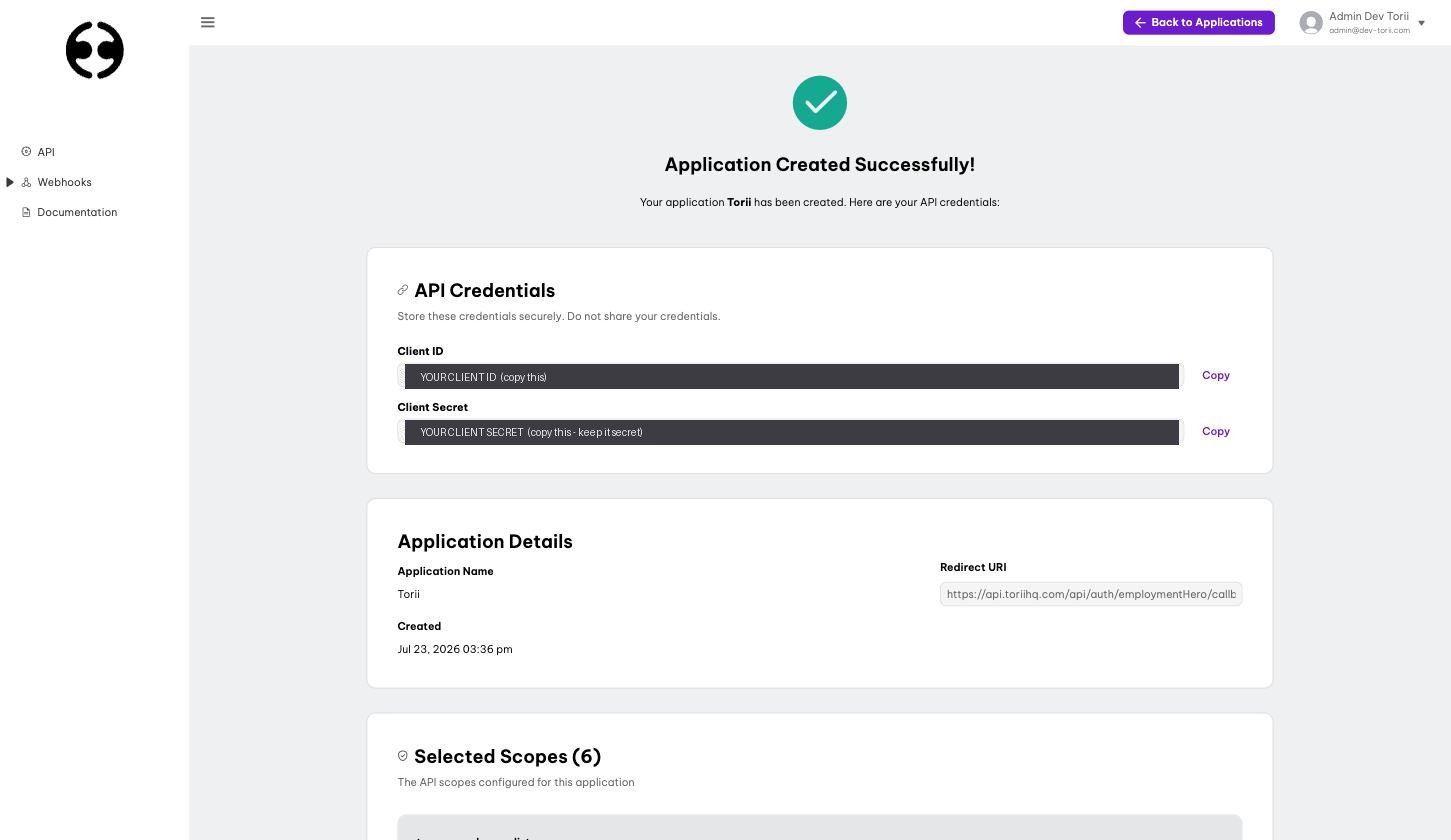Click the 'Jul 23, 2026 03:36 pm' created date
This screenshot has width=1451, height=840.
coord(455,649)
